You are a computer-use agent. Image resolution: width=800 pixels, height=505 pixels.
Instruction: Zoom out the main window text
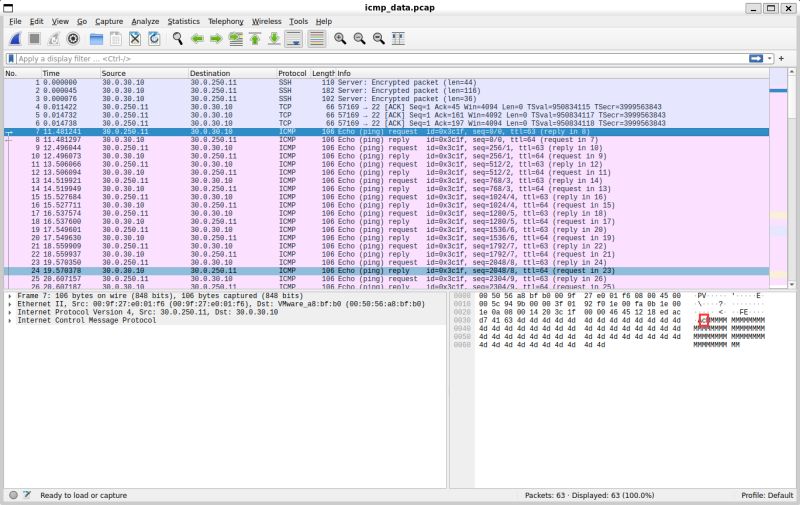pos(359,39)
